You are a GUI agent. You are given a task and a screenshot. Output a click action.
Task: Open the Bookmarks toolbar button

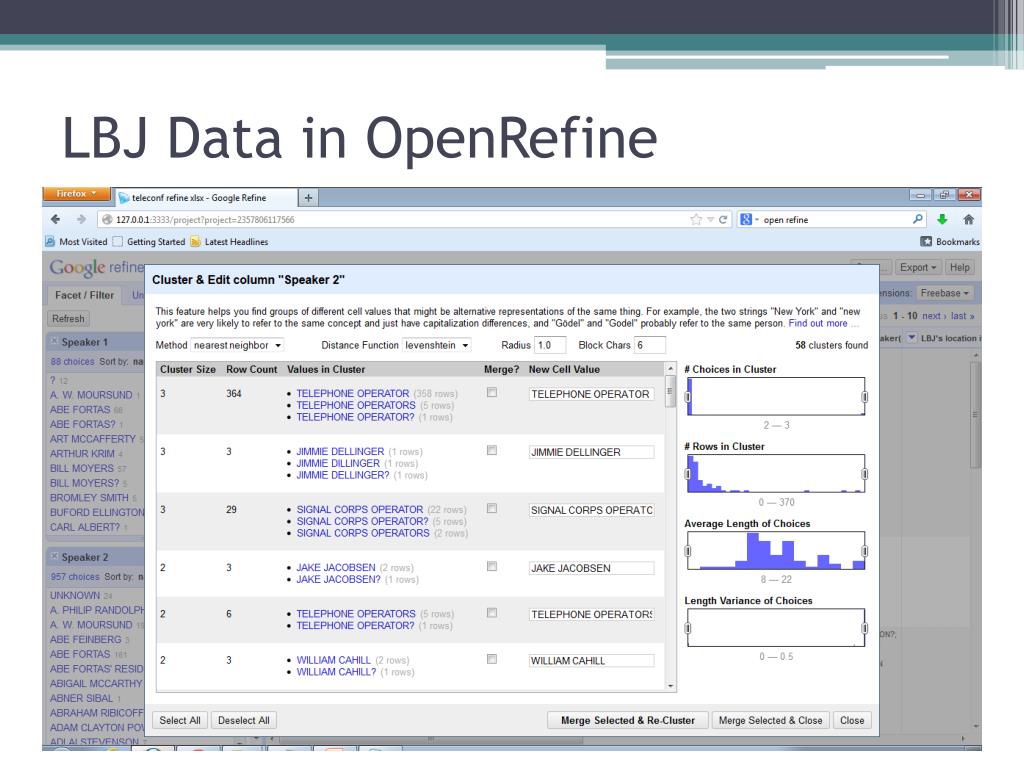950,242
